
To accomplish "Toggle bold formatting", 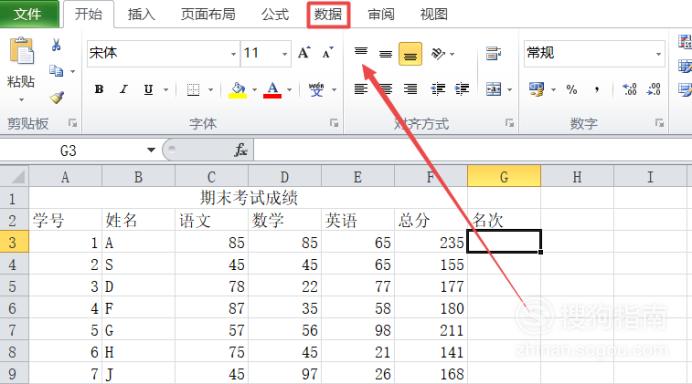I will click(99, 90).
